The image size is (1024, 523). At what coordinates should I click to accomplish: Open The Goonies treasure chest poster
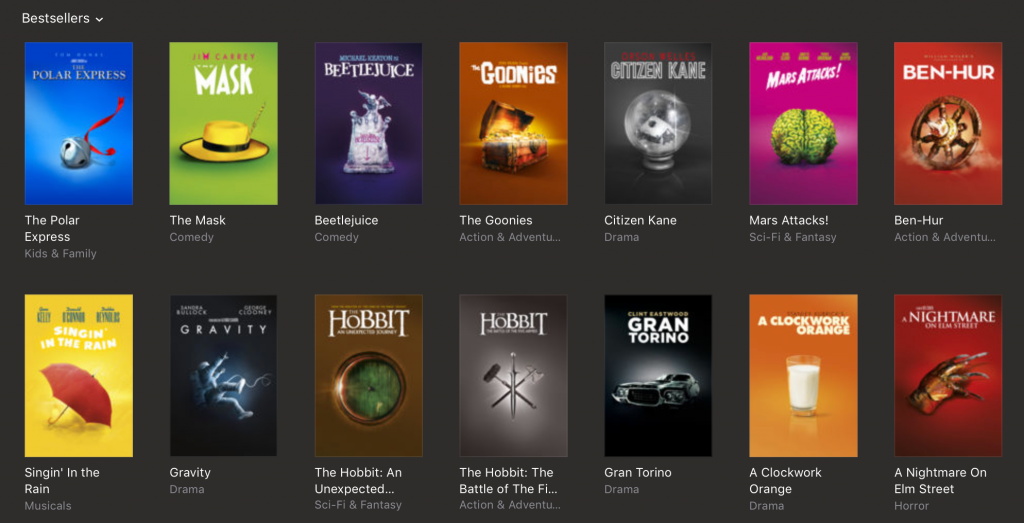pyautogui.click(x=513, y=123)
